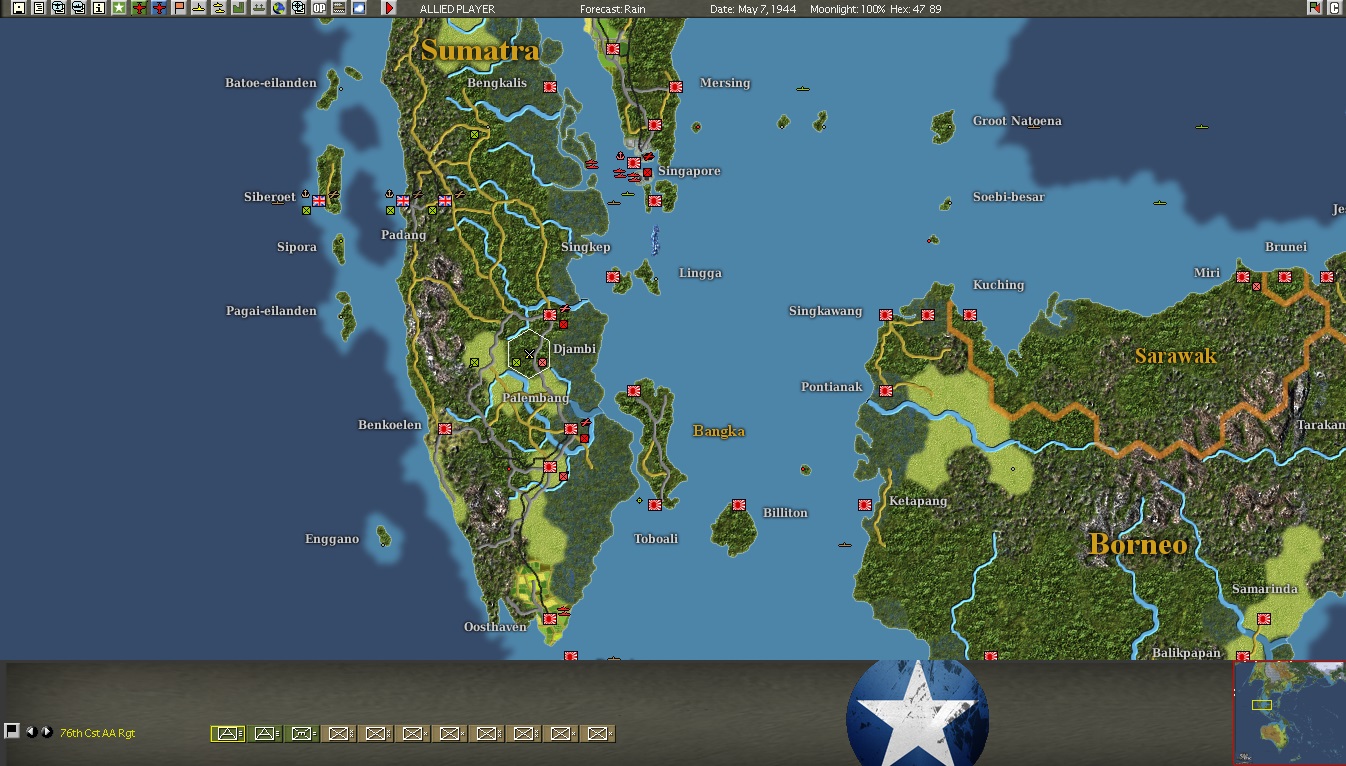Click the Japanese base marker at Samarinda

tap(1264, 619)
